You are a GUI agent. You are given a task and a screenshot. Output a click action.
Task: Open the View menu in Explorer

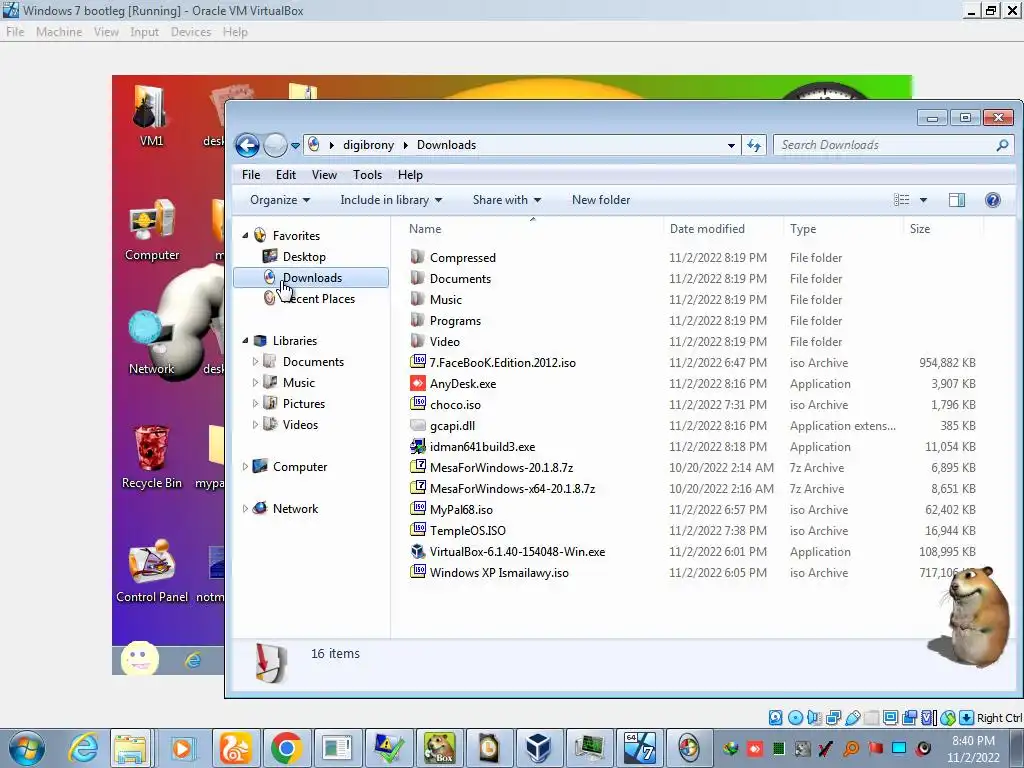pyautogui.click(x=324, y=175)
